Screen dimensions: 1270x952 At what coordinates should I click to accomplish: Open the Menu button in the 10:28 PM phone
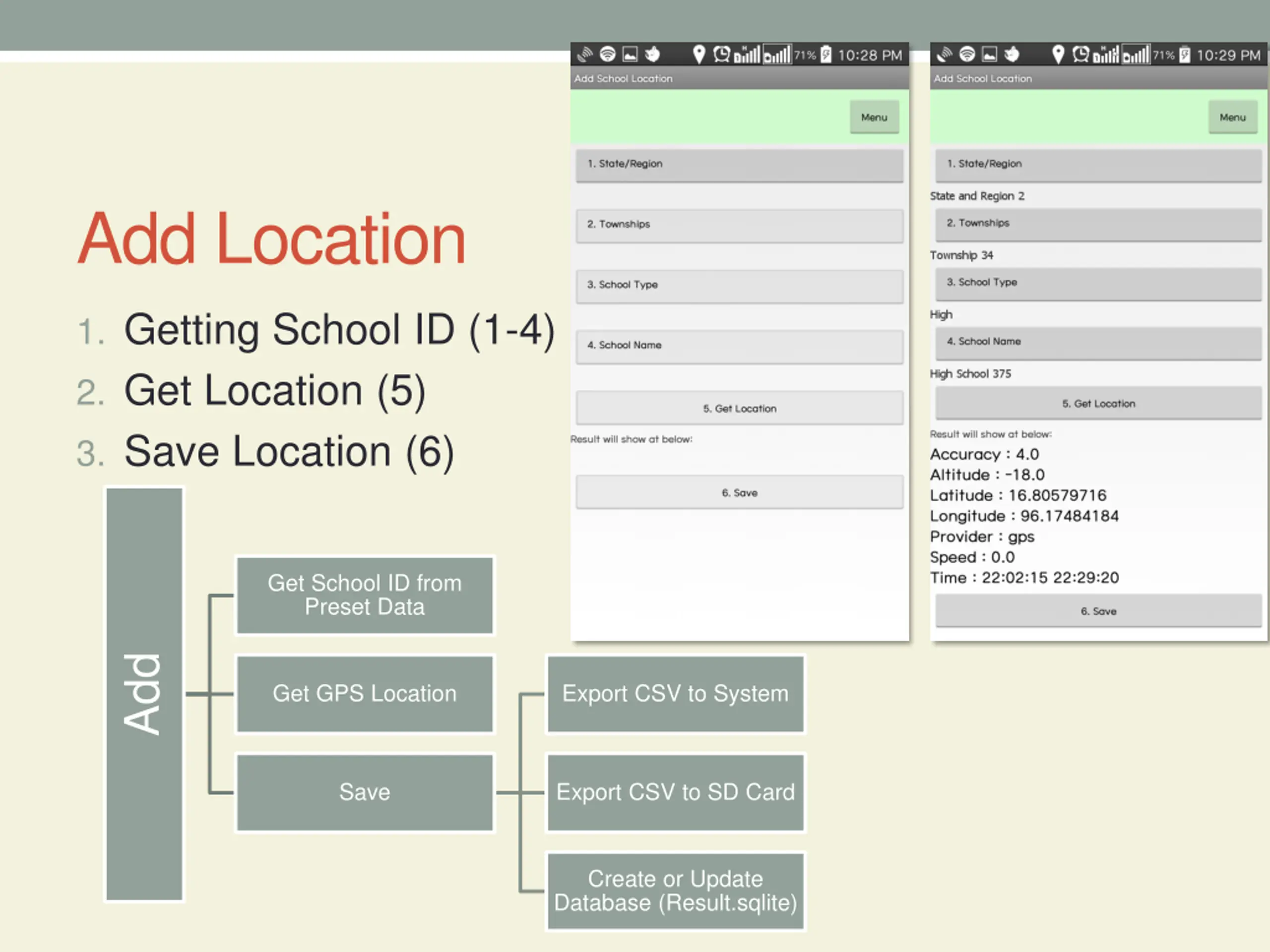[874, 117]
